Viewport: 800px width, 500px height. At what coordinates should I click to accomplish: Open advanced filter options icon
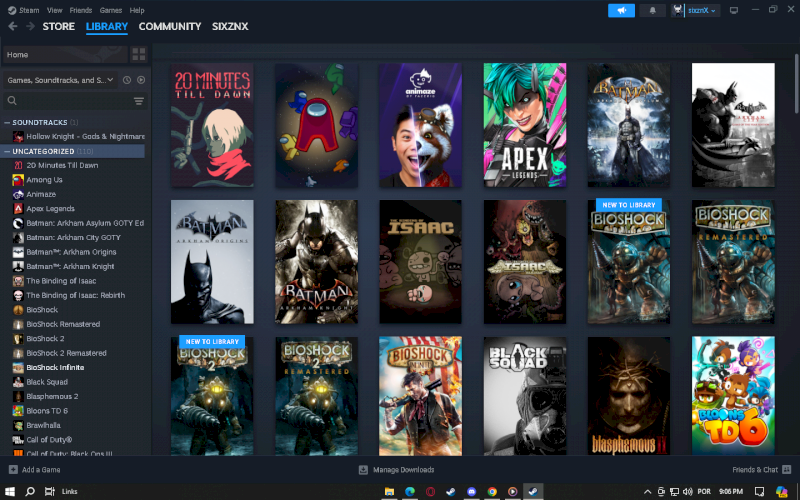(138, 101)
